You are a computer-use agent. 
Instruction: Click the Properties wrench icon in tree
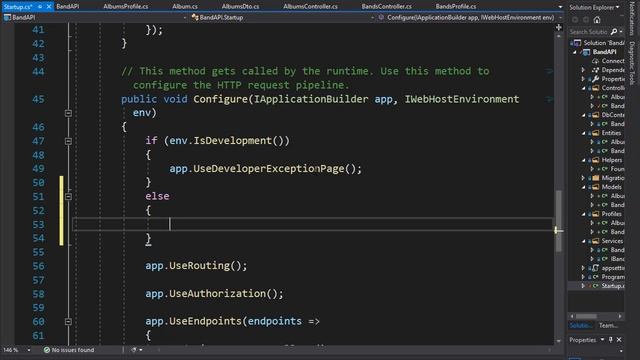click(x=596, y=79)
